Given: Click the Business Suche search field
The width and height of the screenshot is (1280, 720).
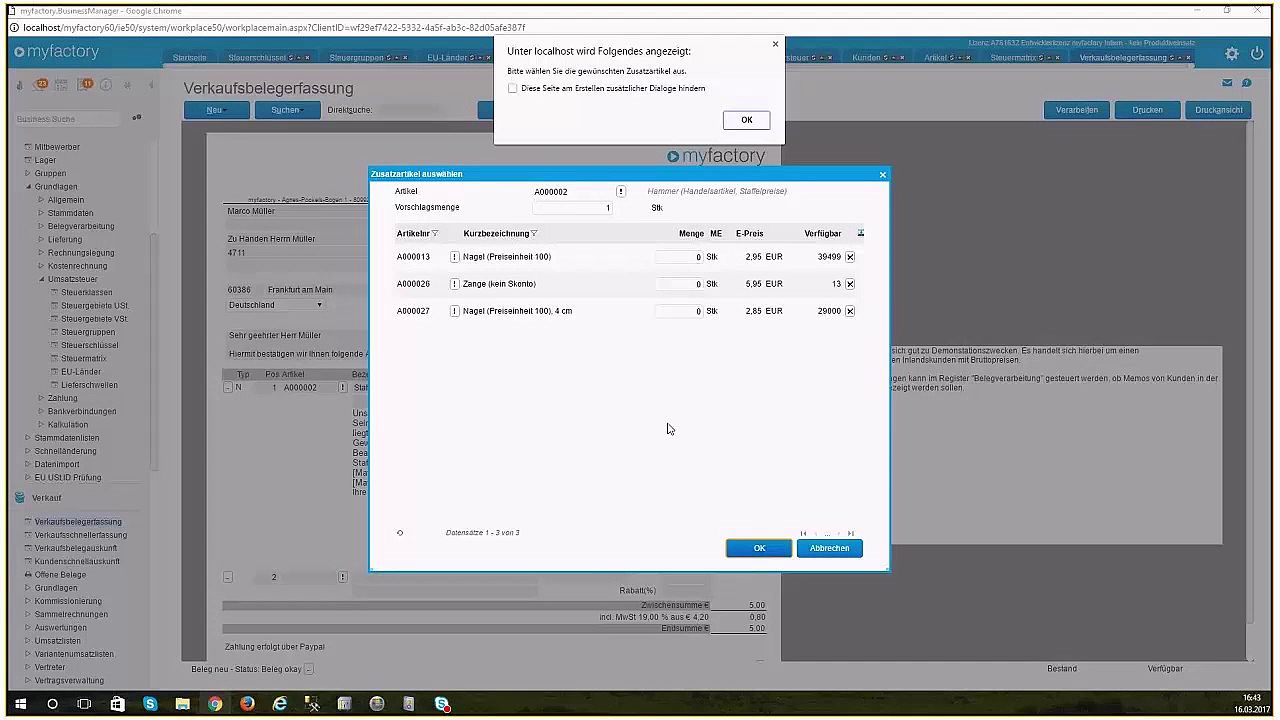Looking at the screenshot, I should click(x=68, y=119).
